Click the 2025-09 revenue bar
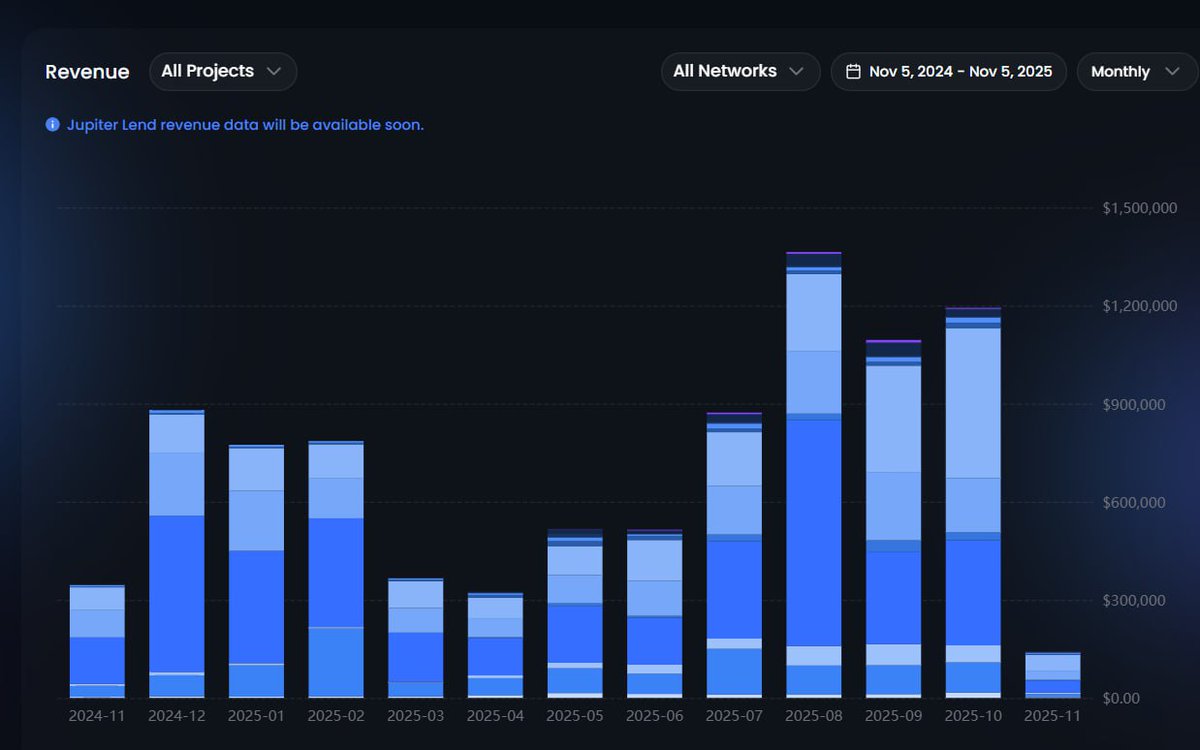Viewport: 1200px width, 750px height. (x=894, y=519)
